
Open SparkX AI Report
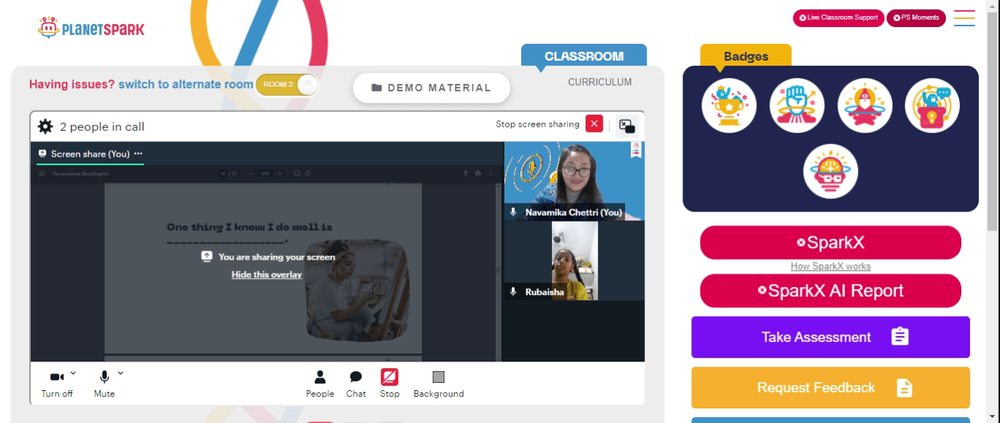pos(830,291)
